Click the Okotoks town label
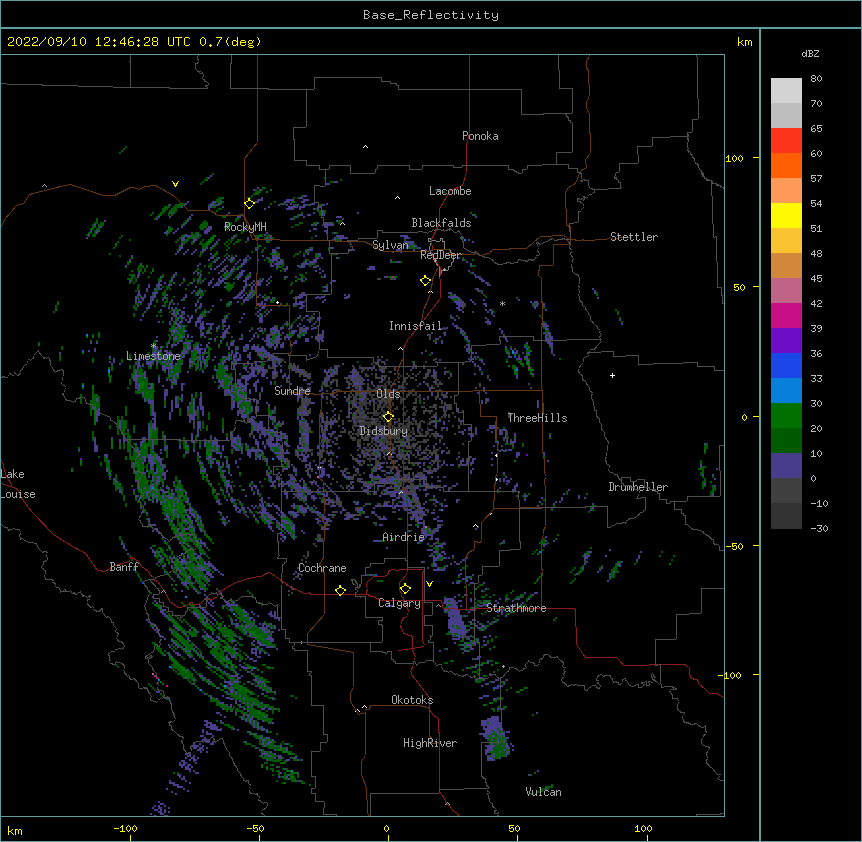The width and height of the screenshot is (862, 842). click(412, 700)
